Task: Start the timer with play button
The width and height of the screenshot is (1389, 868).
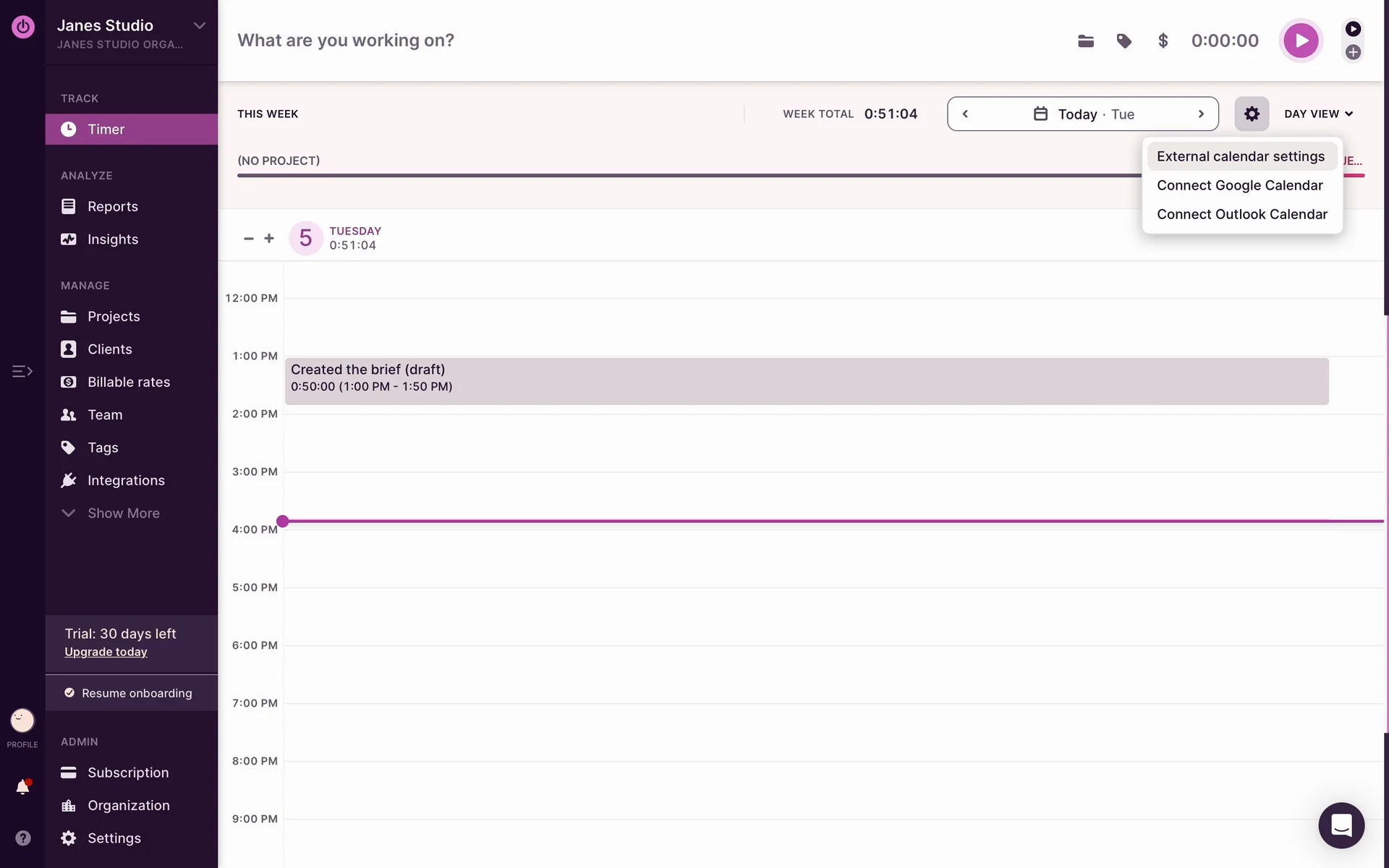Action: tap(1300, 41)
